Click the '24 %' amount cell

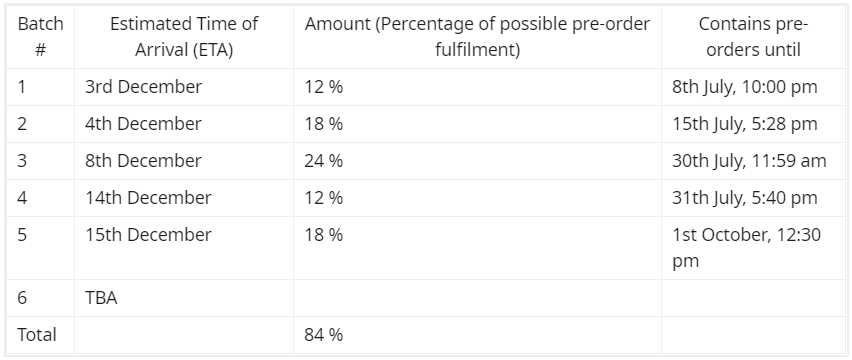pos(477,161)
